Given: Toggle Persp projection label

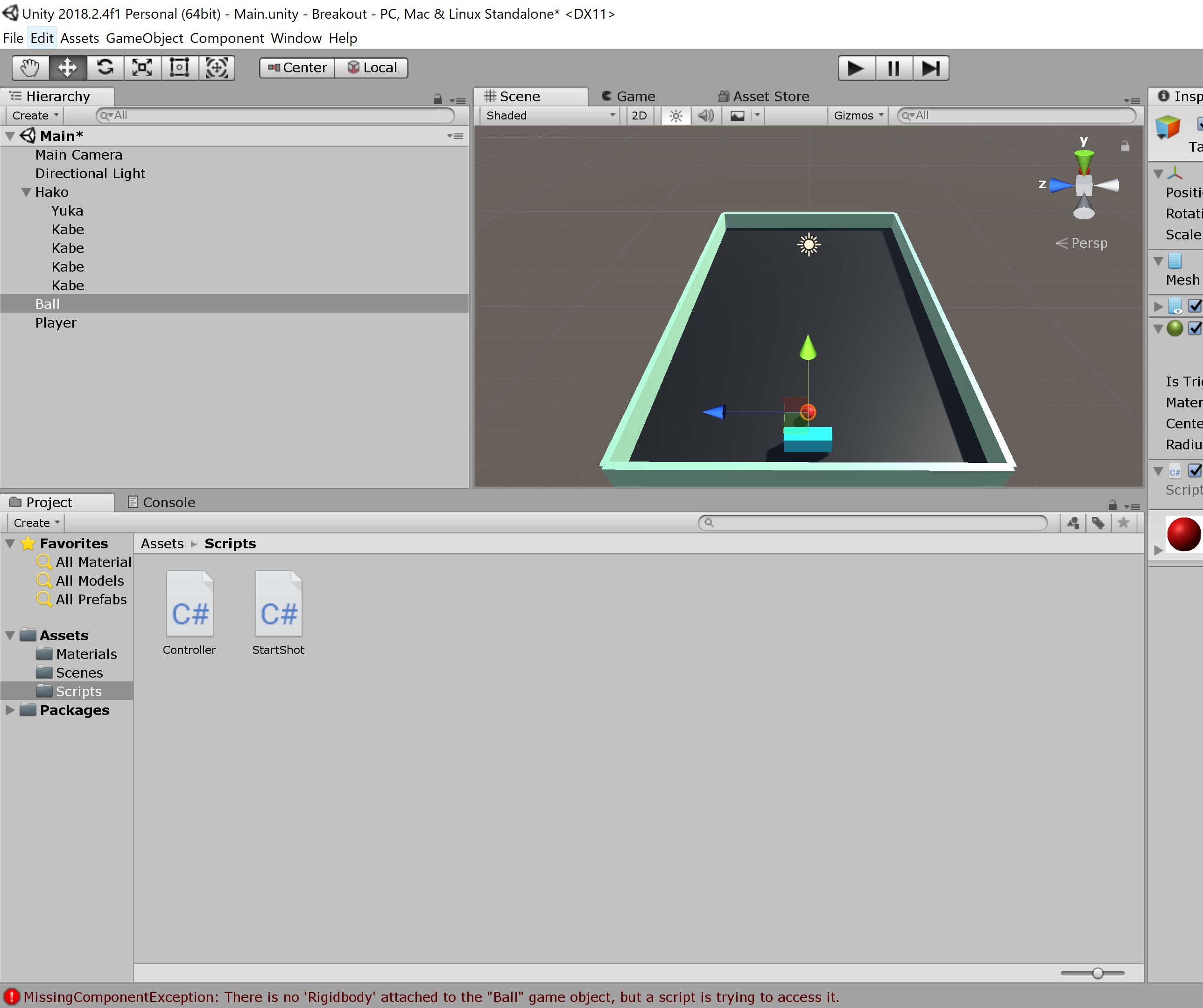Looking at the screenshot, I should click(x=1082, y=244).
